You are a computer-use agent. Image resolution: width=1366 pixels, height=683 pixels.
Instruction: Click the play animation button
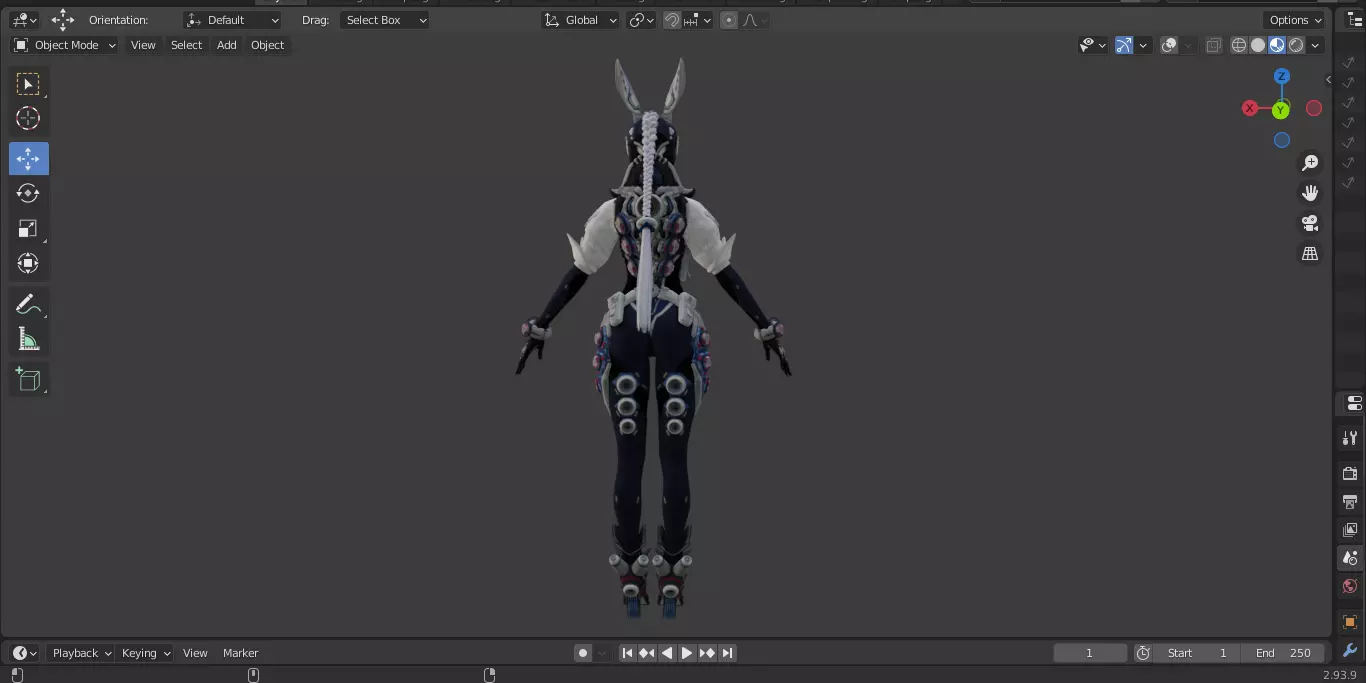point(687,653)
